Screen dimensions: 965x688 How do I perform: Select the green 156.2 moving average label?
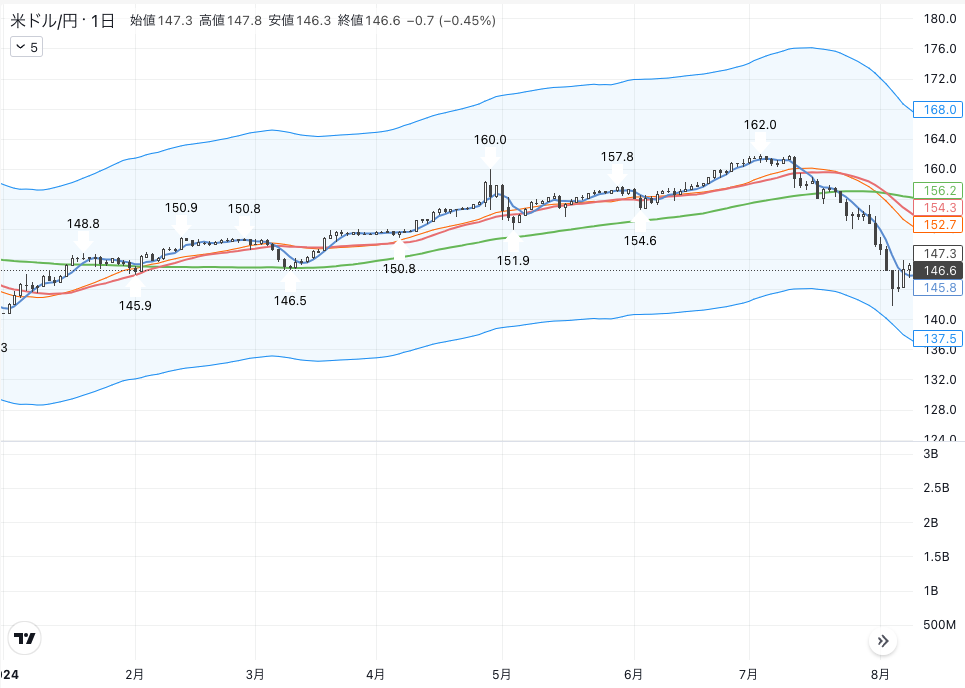939,191
